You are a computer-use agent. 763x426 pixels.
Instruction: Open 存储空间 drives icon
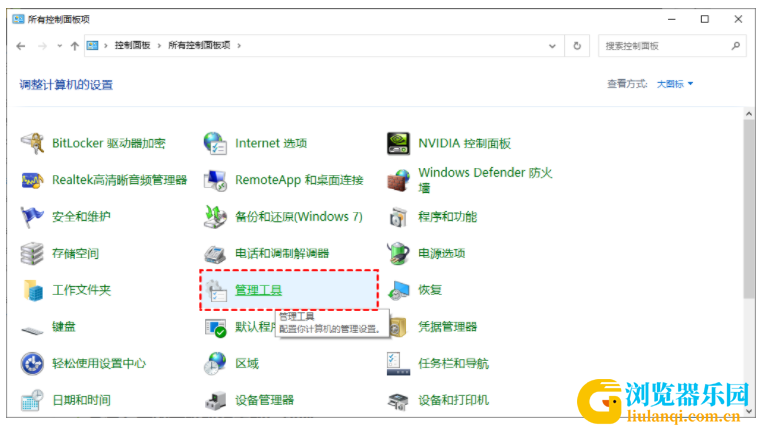point(33,254)
